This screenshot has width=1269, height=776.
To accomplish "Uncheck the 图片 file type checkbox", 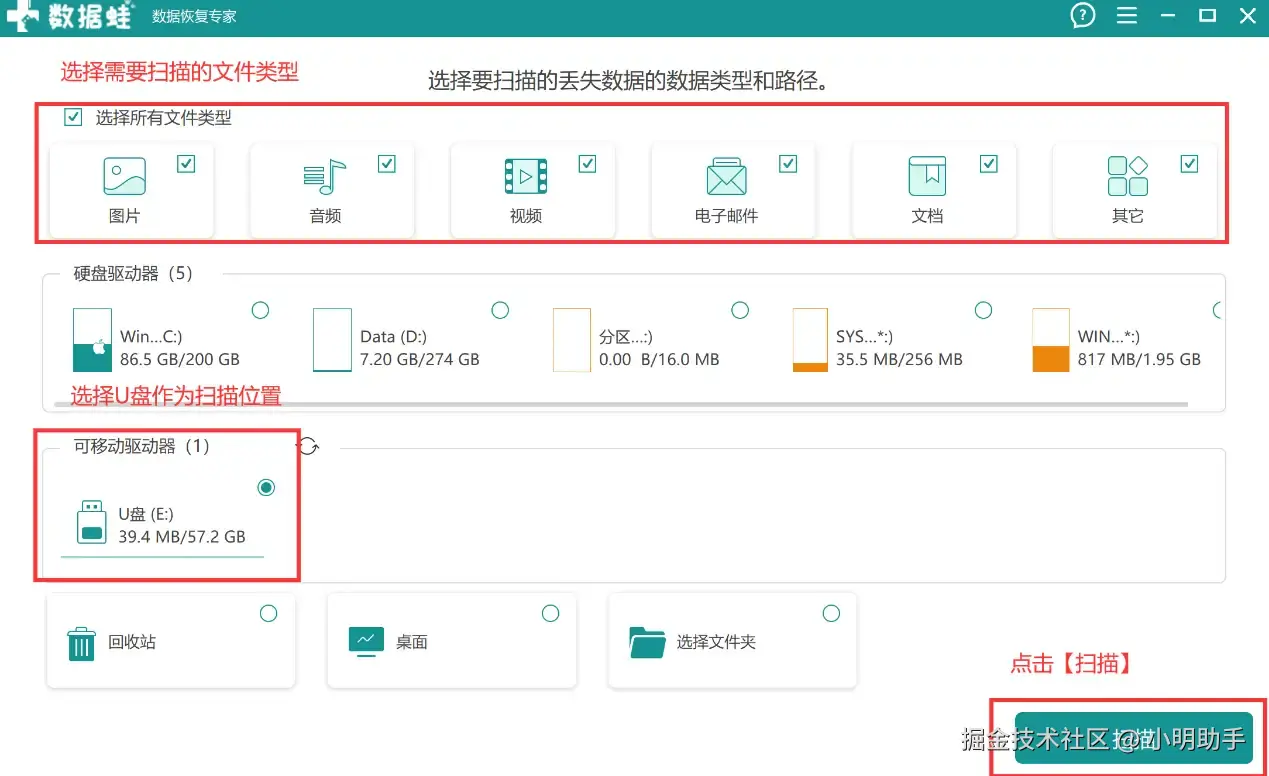I will click(x=186, y=164).
